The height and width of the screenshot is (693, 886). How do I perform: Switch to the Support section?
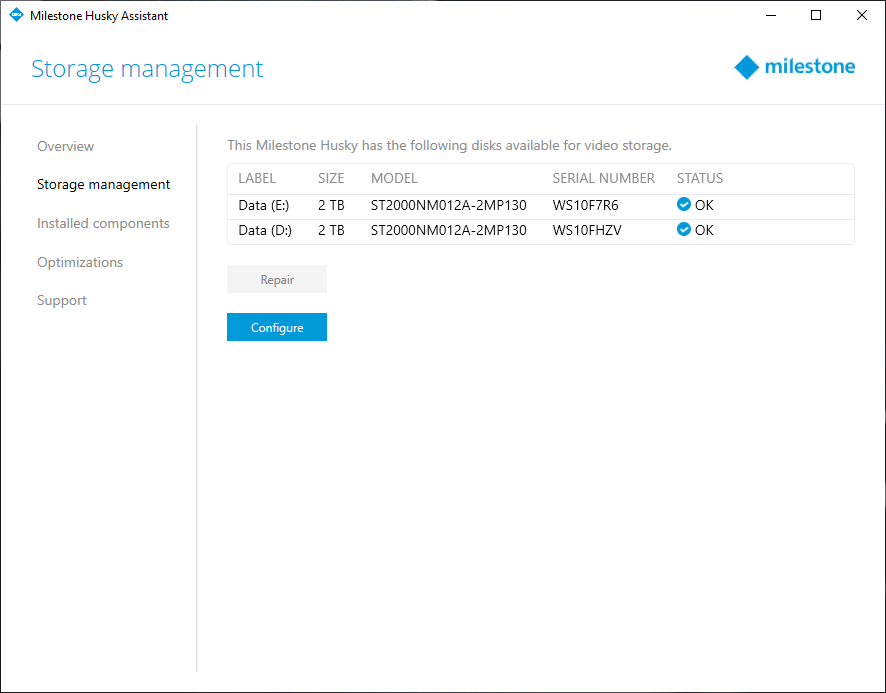[62, 301]
